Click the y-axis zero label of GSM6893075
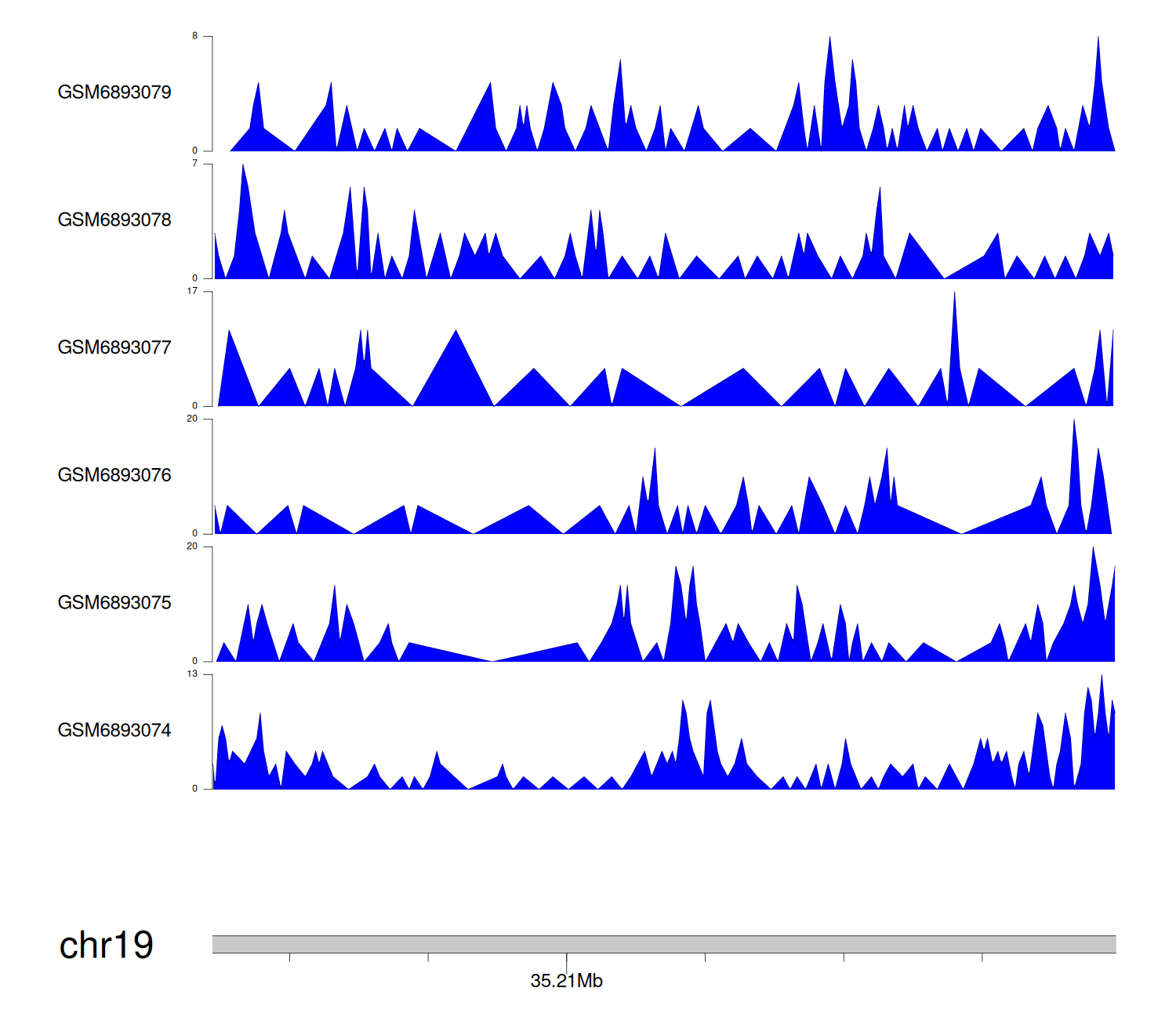 (x=195, y=661)
